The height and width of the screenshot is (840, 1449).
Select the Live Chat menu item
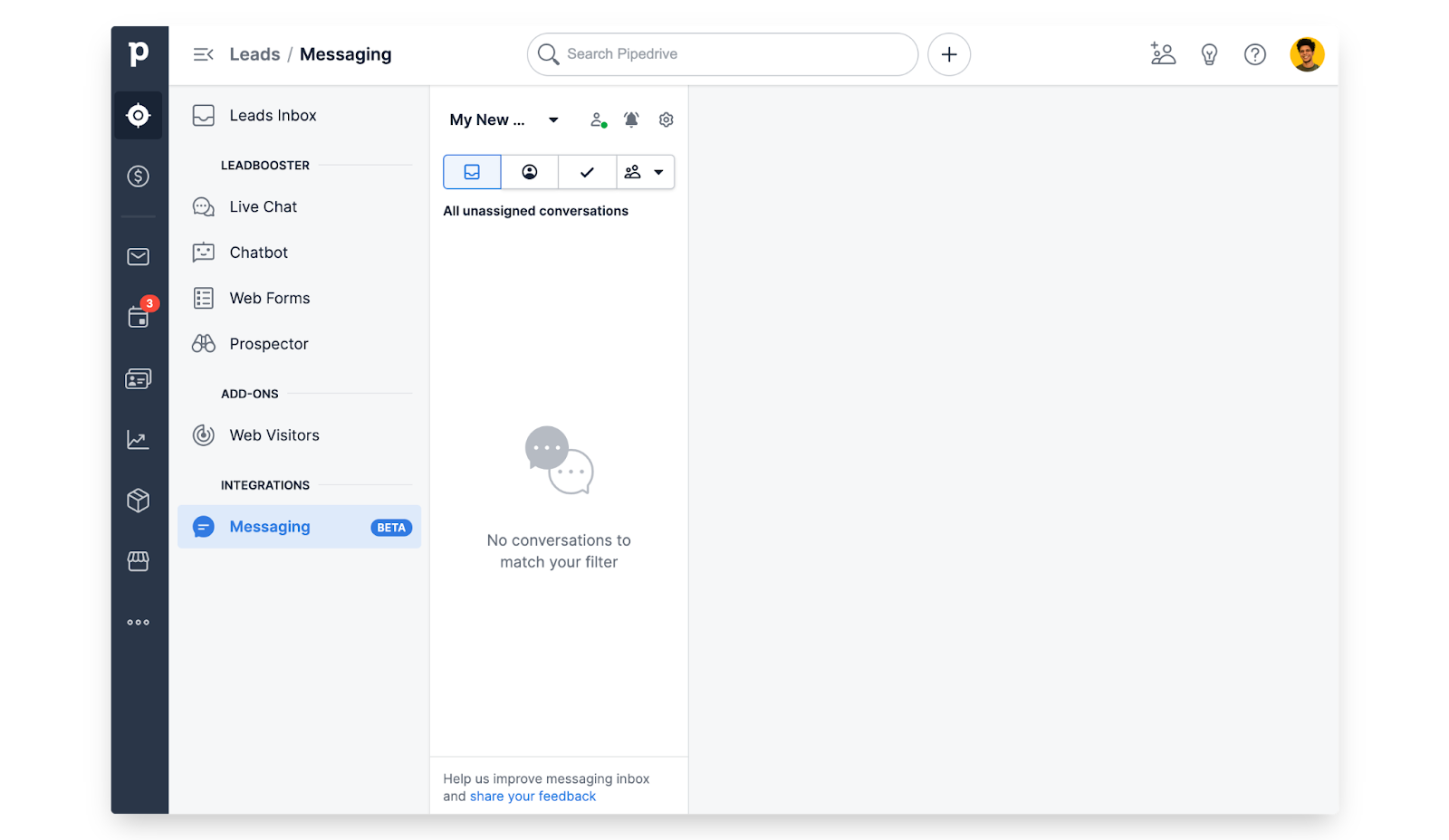pos(263,207)
